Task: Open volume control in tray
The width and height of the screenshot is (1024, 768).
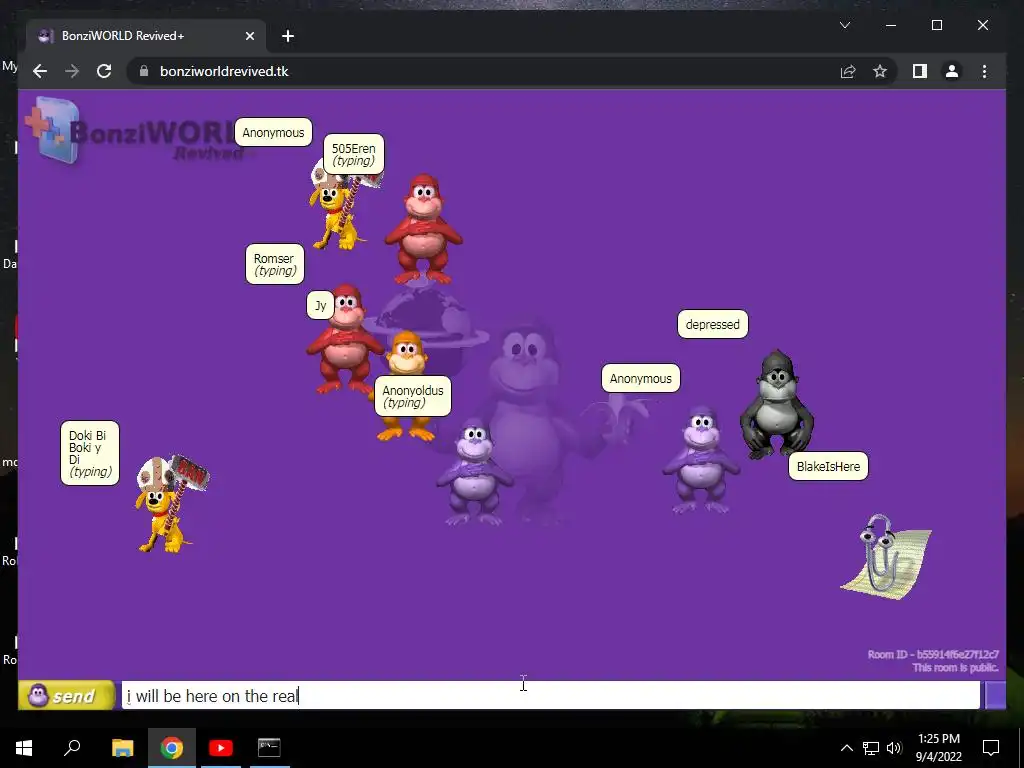Action: point(894,748)
